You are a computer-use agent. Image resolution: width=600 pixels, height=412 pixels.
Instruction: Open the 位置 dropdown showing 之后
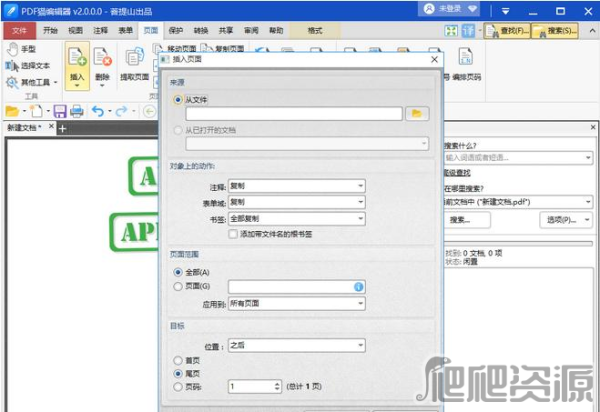[296, 346]
